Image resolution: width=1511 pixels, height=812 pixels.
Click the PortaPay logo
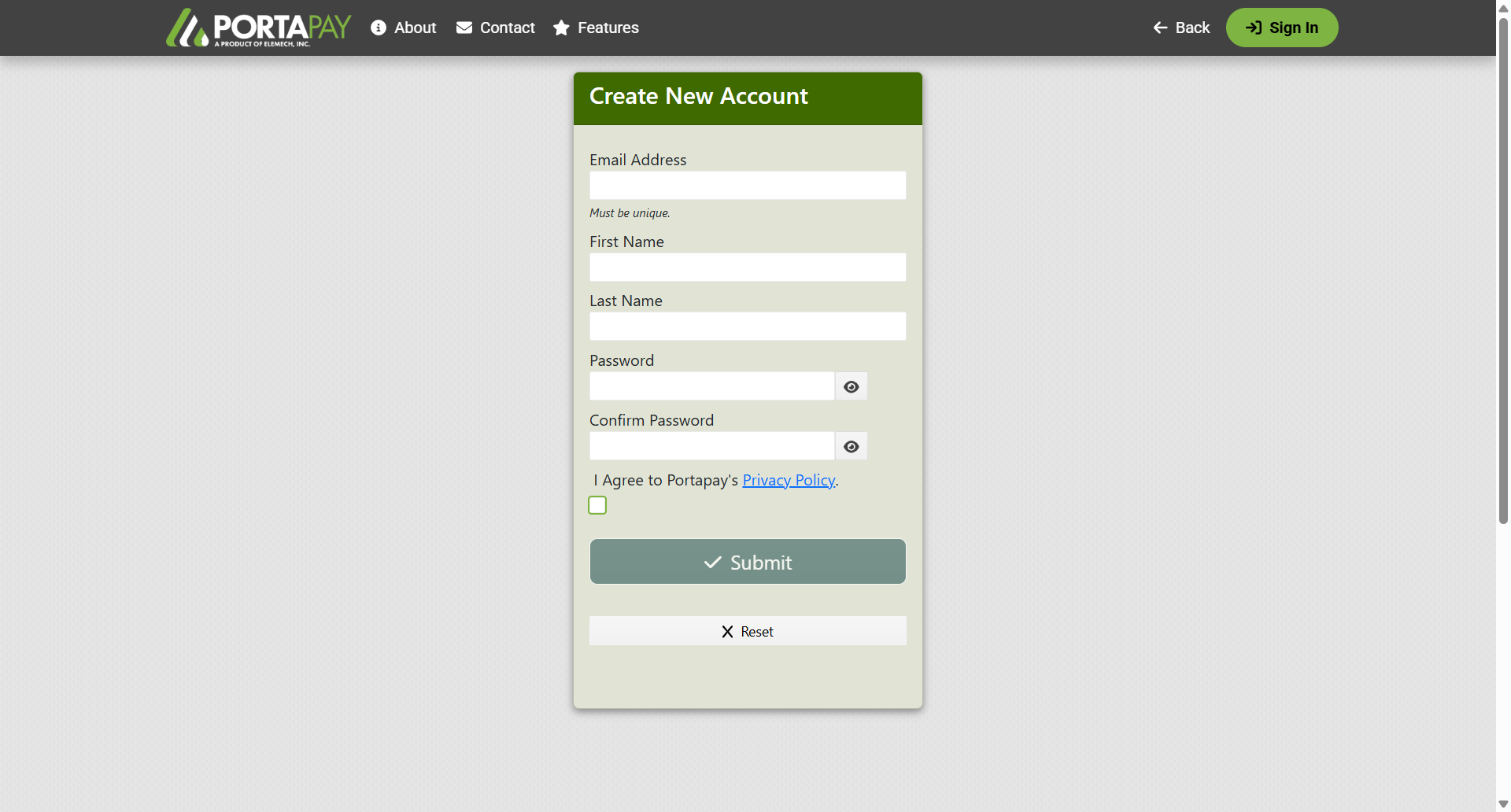point(258,28)
